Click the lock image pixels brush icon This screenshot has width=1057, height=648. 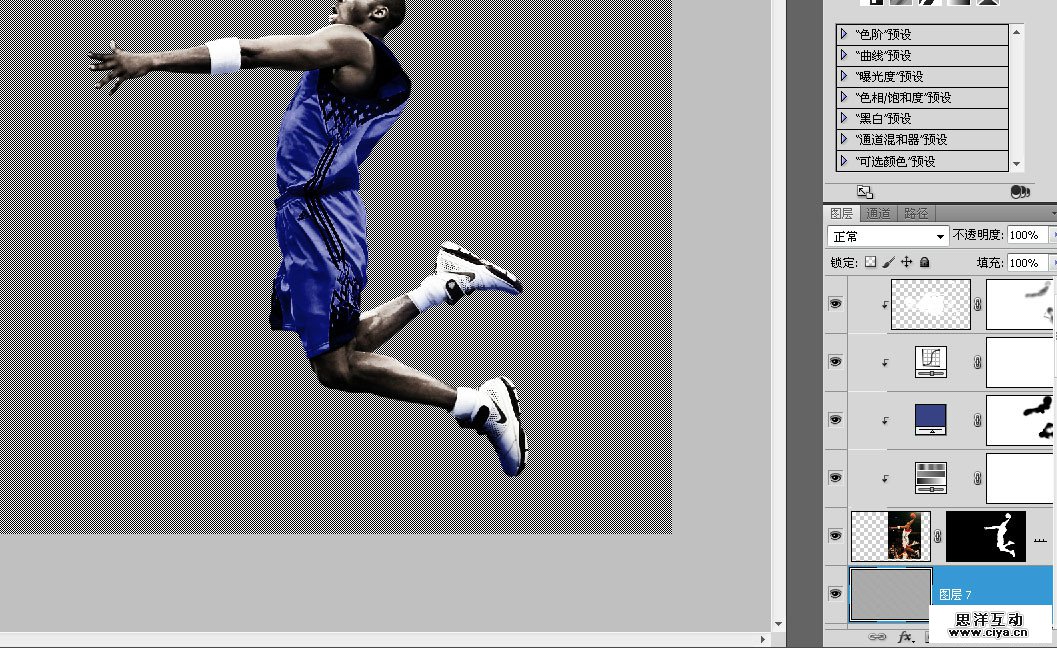pyautogui.click(x=889, y=263)
